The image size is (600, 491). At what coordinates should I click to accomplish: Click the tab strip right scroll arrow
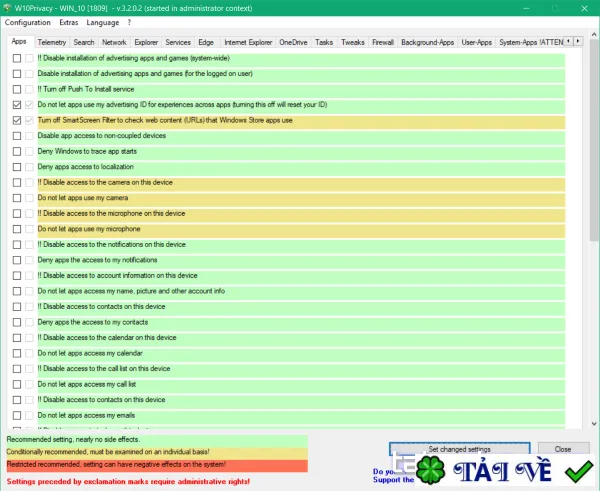point(578,41)
